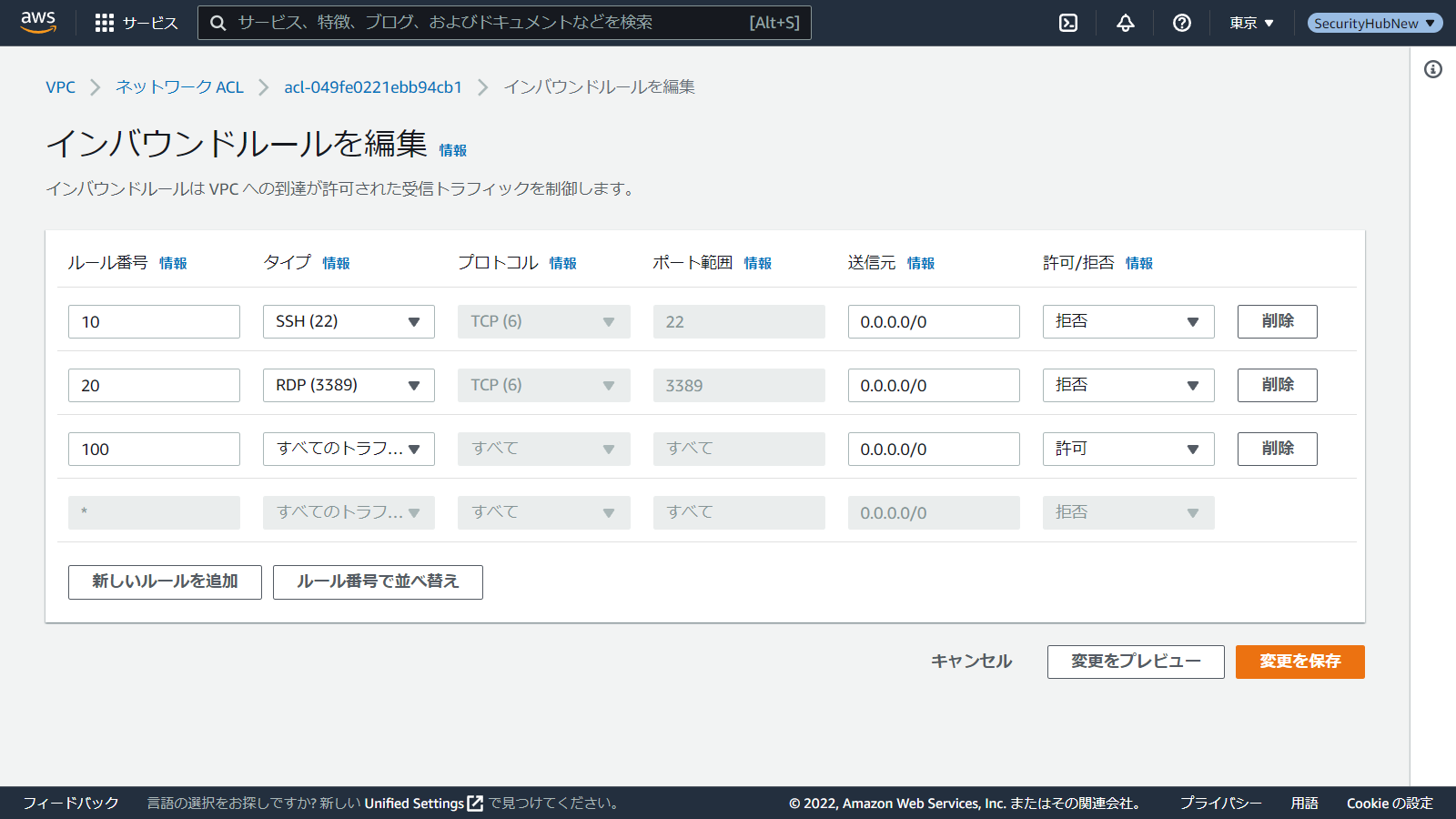Open allow/deny dropdown for rule 100

1127,449
